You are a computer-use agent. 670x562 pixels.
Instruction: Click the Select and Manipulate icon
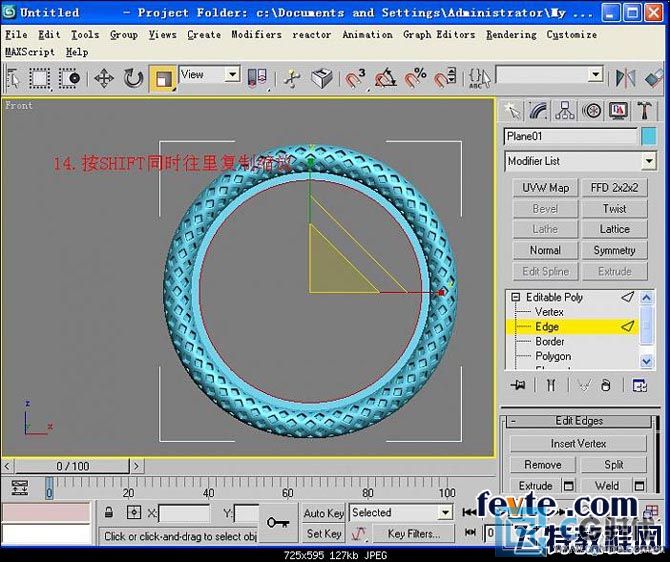pos(293,79)
